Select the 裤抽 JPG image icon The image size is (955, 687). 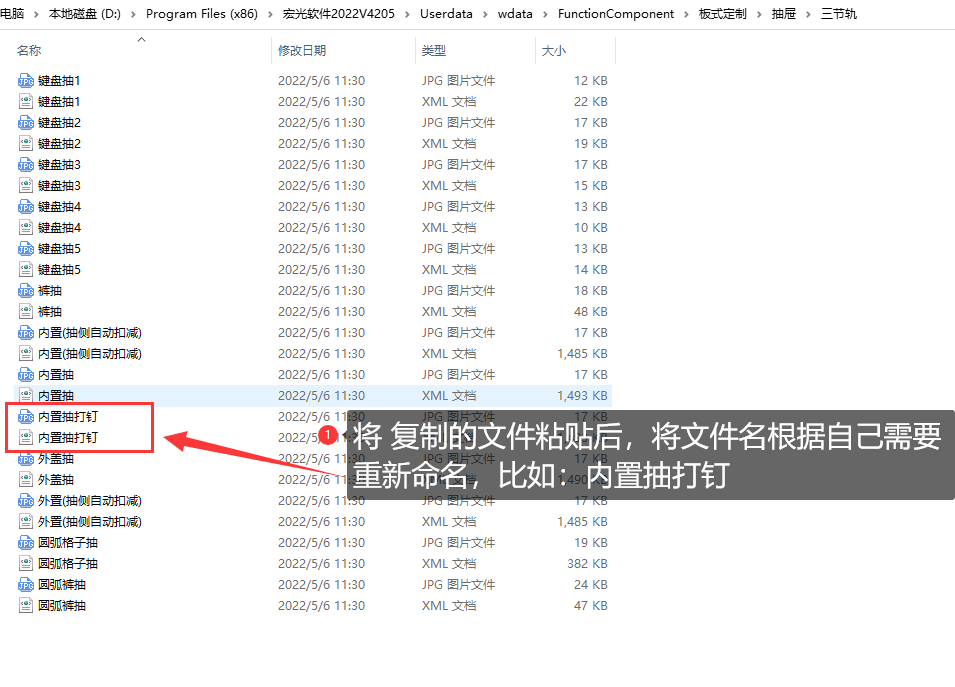(x=26, y=291)
